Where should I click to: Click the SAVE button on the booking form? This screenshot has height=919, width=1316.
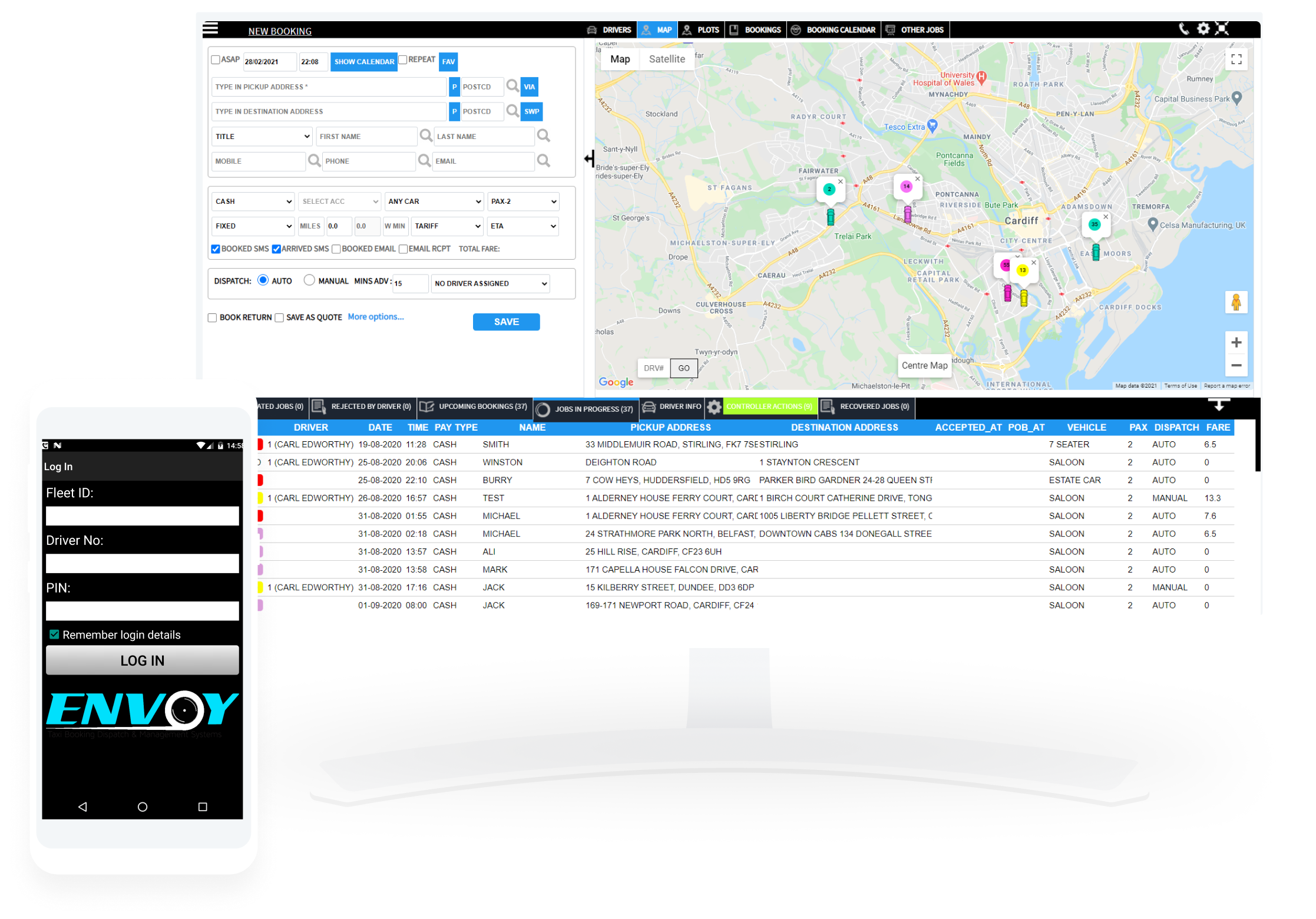tap(505, 322)
